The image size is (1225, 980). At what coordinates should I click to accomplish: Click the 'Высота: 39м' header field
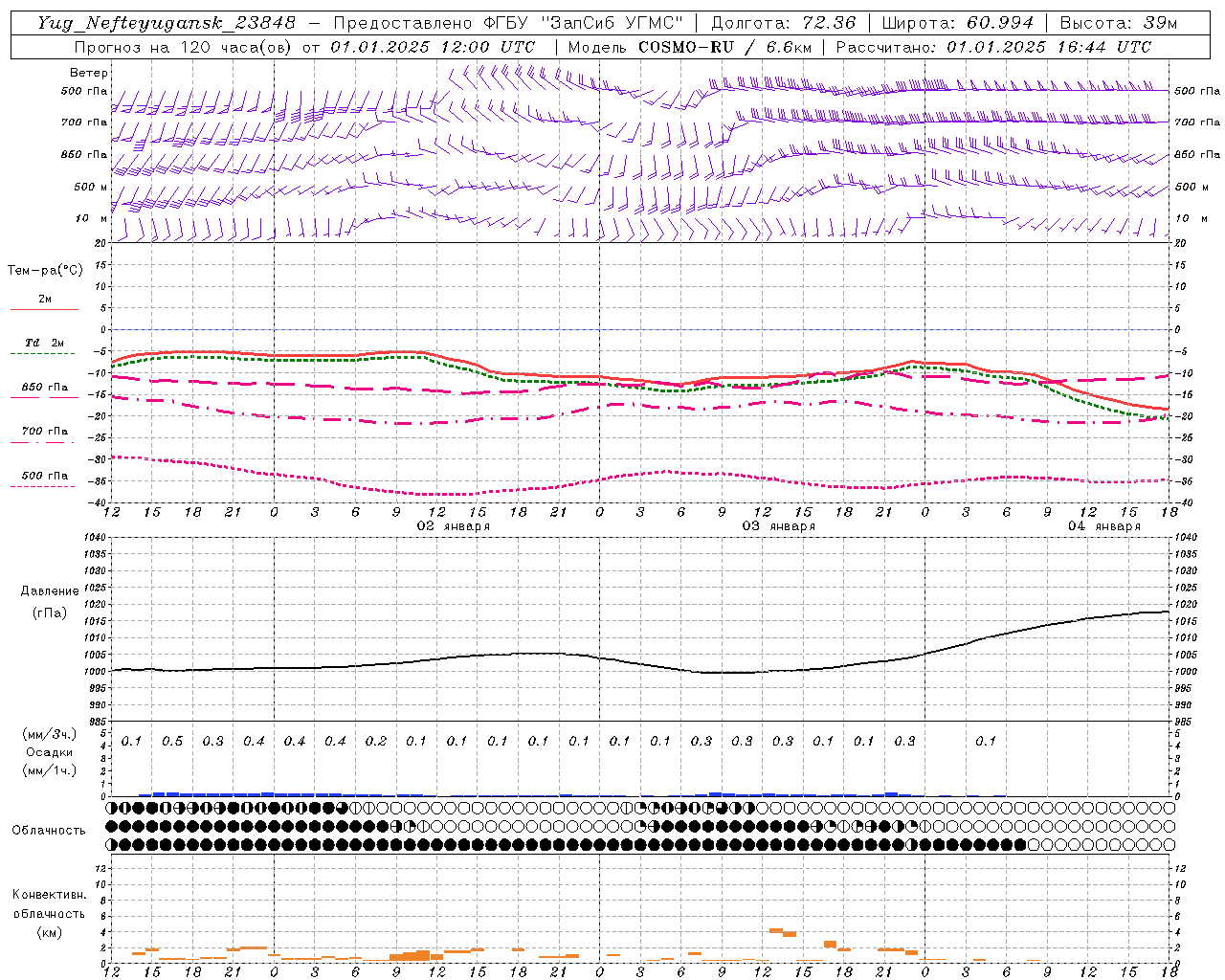point(1119,23)
